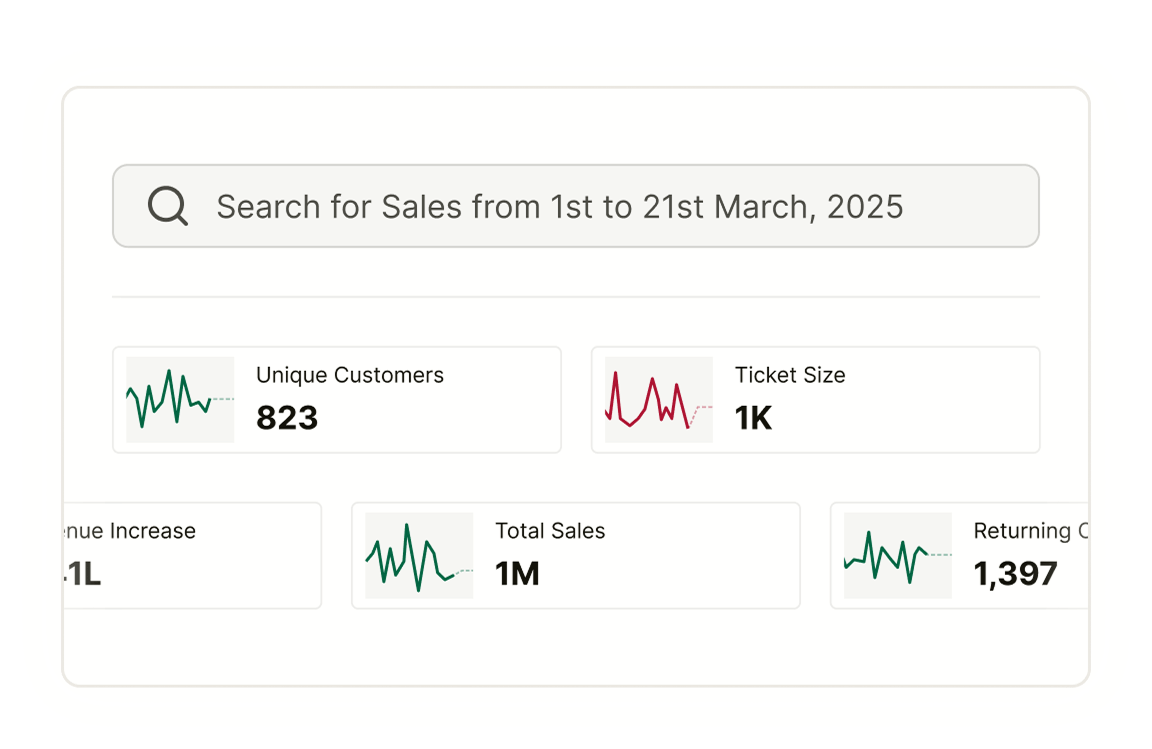The height and width of the screenshot is (749, 1152).
Task: Click the Returning Customers sparkline chart
Action: [897, 555]
